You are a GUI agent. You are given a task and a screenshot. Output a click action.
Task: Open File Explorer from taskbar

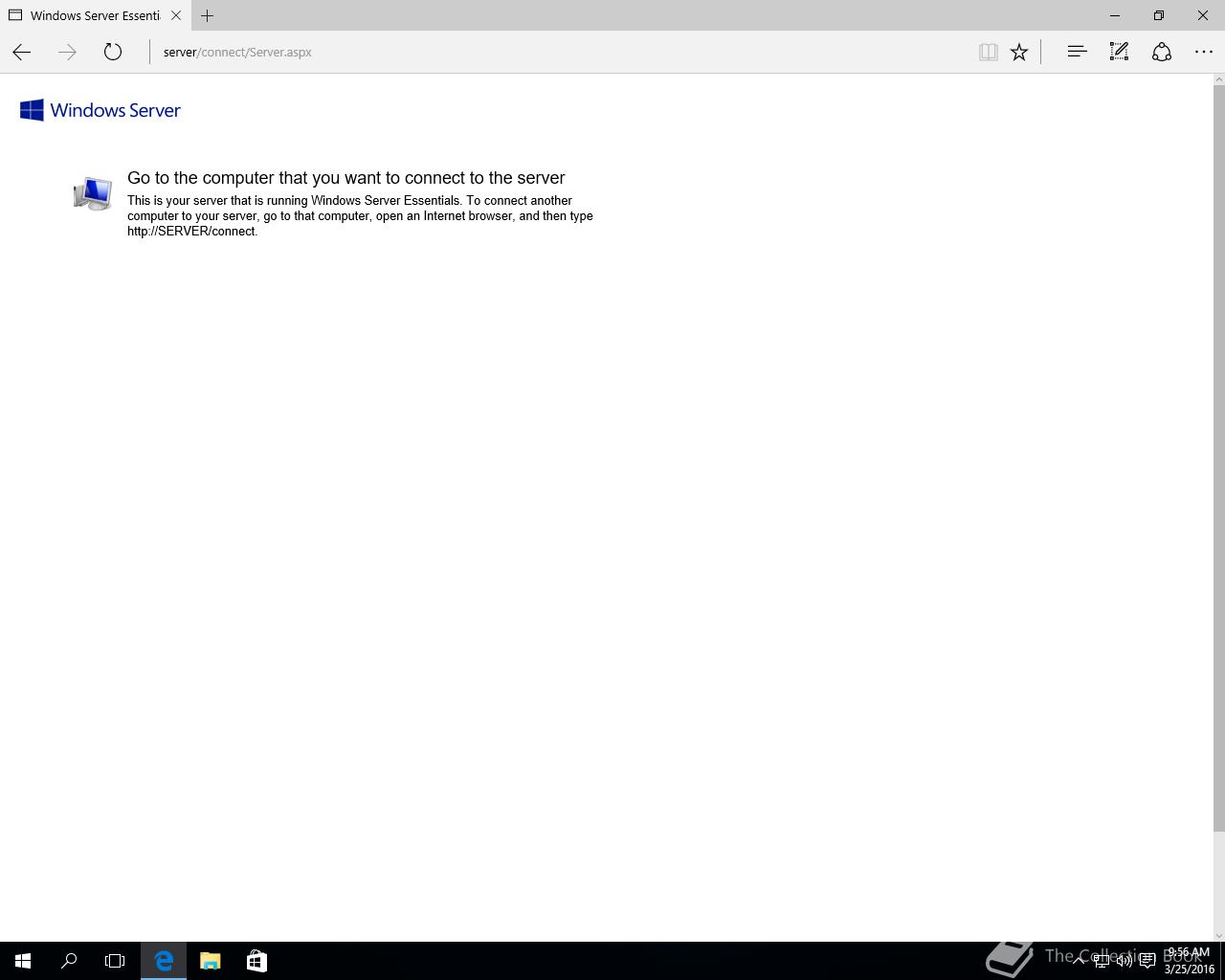[x=210, y=961]
